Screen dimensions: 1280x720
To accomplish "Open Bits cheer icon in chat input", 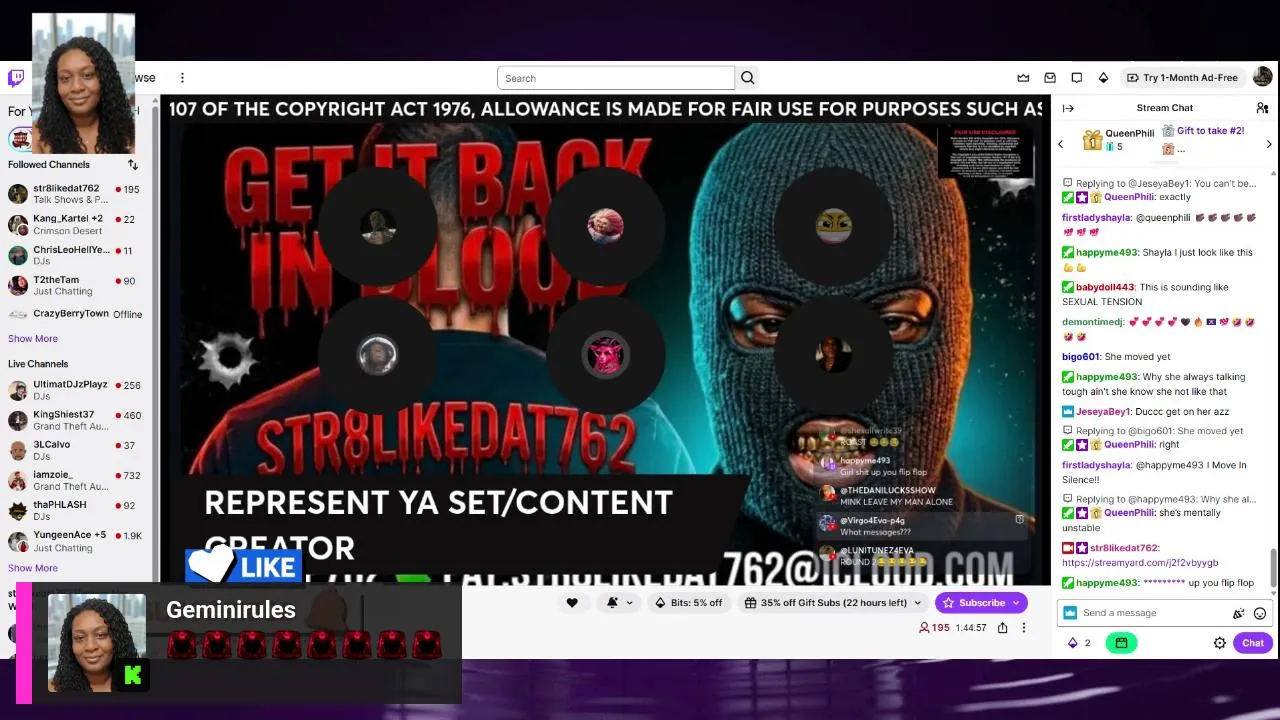I will [1239, 613].
